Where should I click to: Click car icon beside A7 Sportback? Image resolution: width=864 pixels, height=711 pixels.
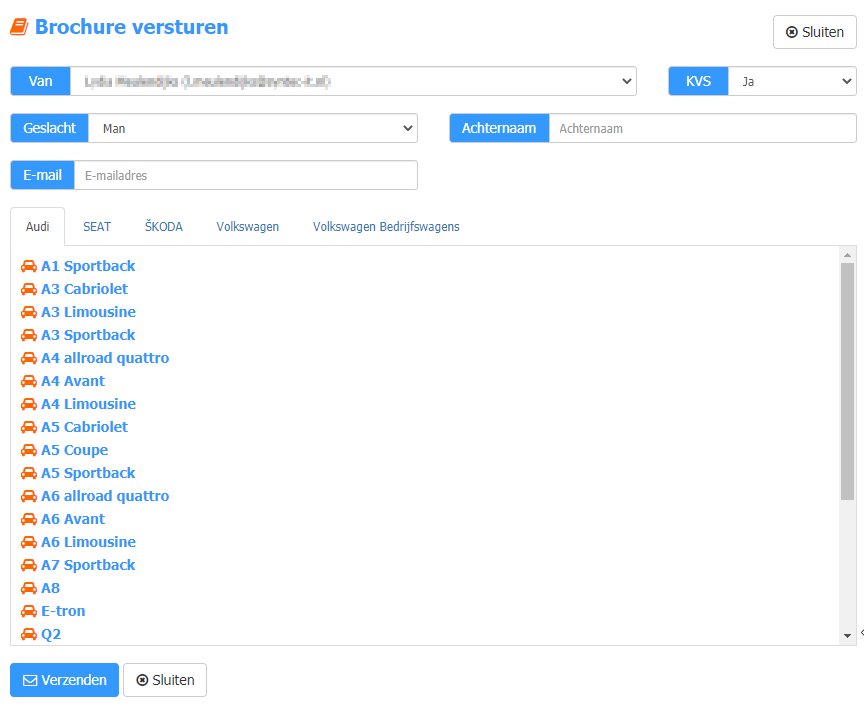29,565
